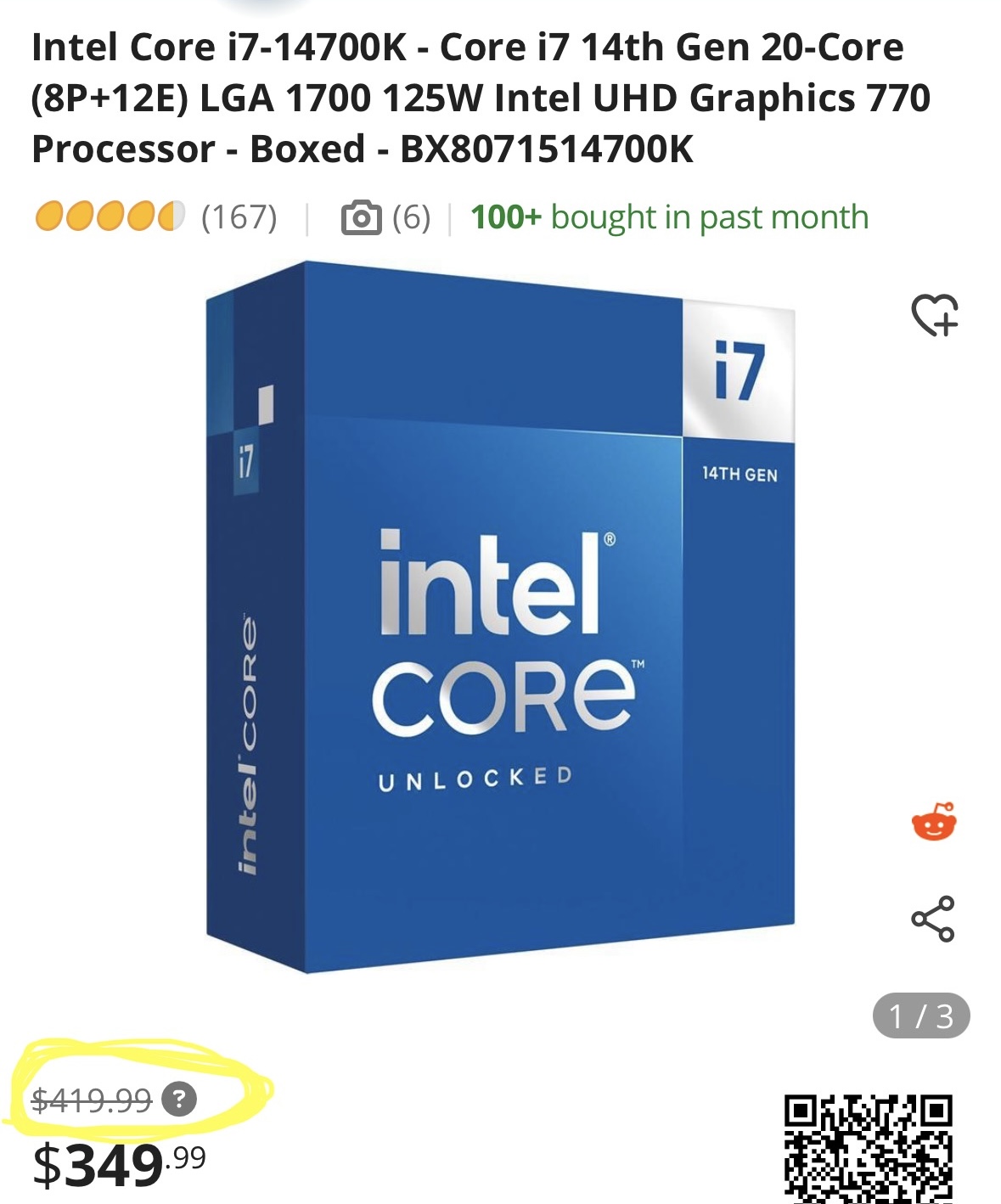This screenshot has width=1001, height=1204.
Task: Open customer photos camera icon
Action: click(361, 217)
